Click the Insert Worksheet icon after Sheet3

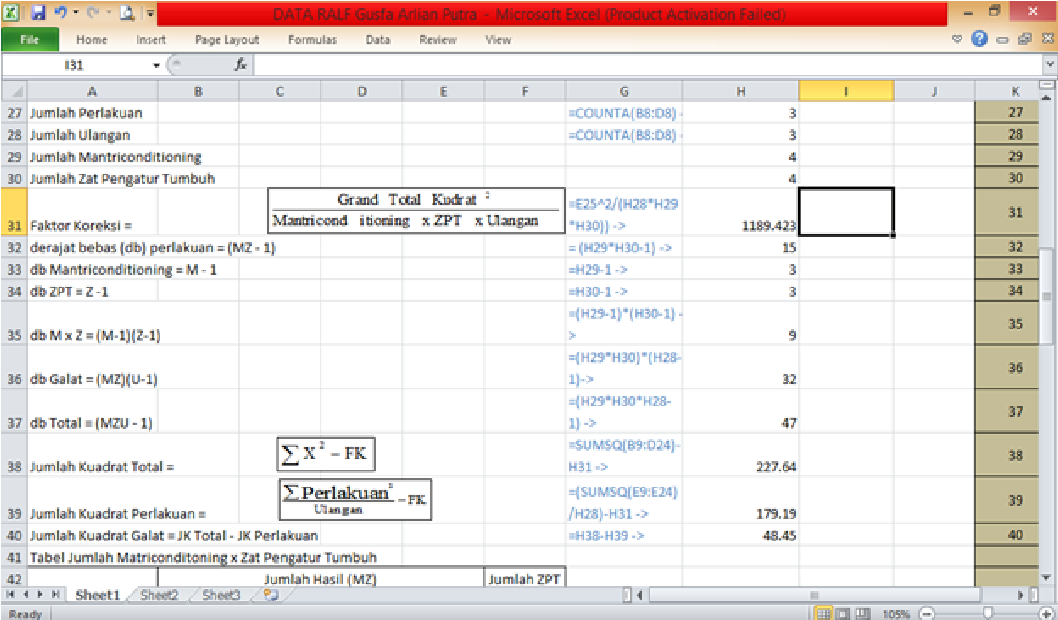tap(270, 595)
